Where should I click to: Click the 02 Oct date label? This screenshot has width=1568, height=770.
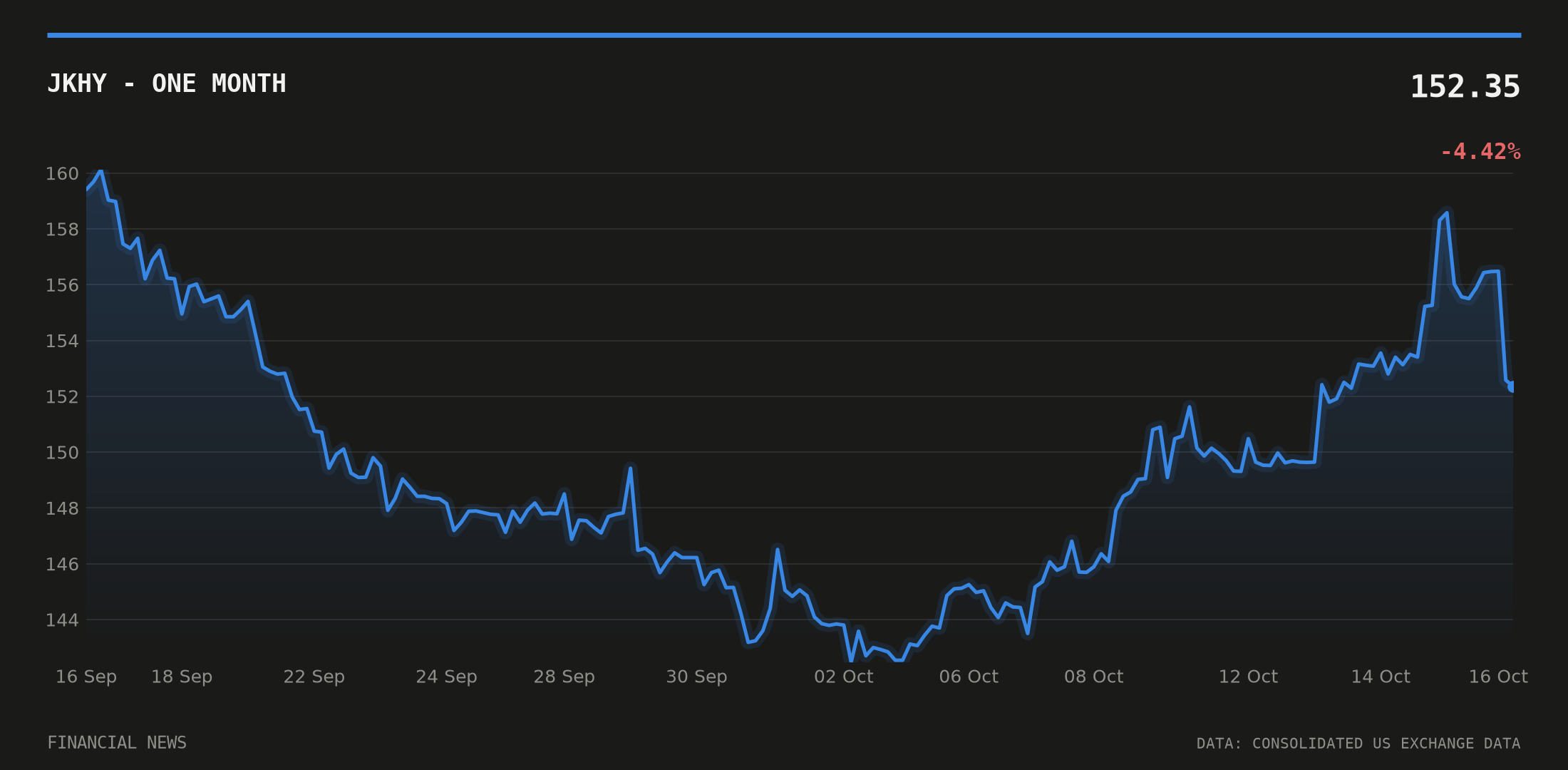point(844,677)
